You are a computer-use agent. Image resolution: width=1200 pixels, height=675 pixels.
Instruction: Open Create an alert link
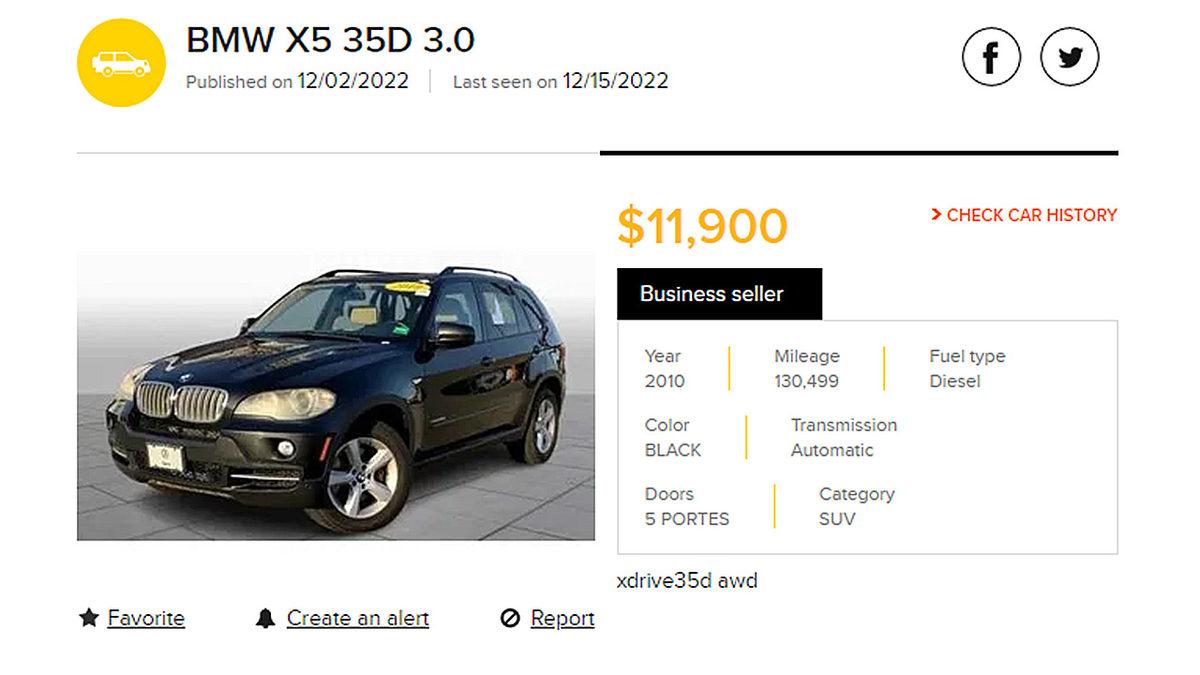tap(358, 618)
